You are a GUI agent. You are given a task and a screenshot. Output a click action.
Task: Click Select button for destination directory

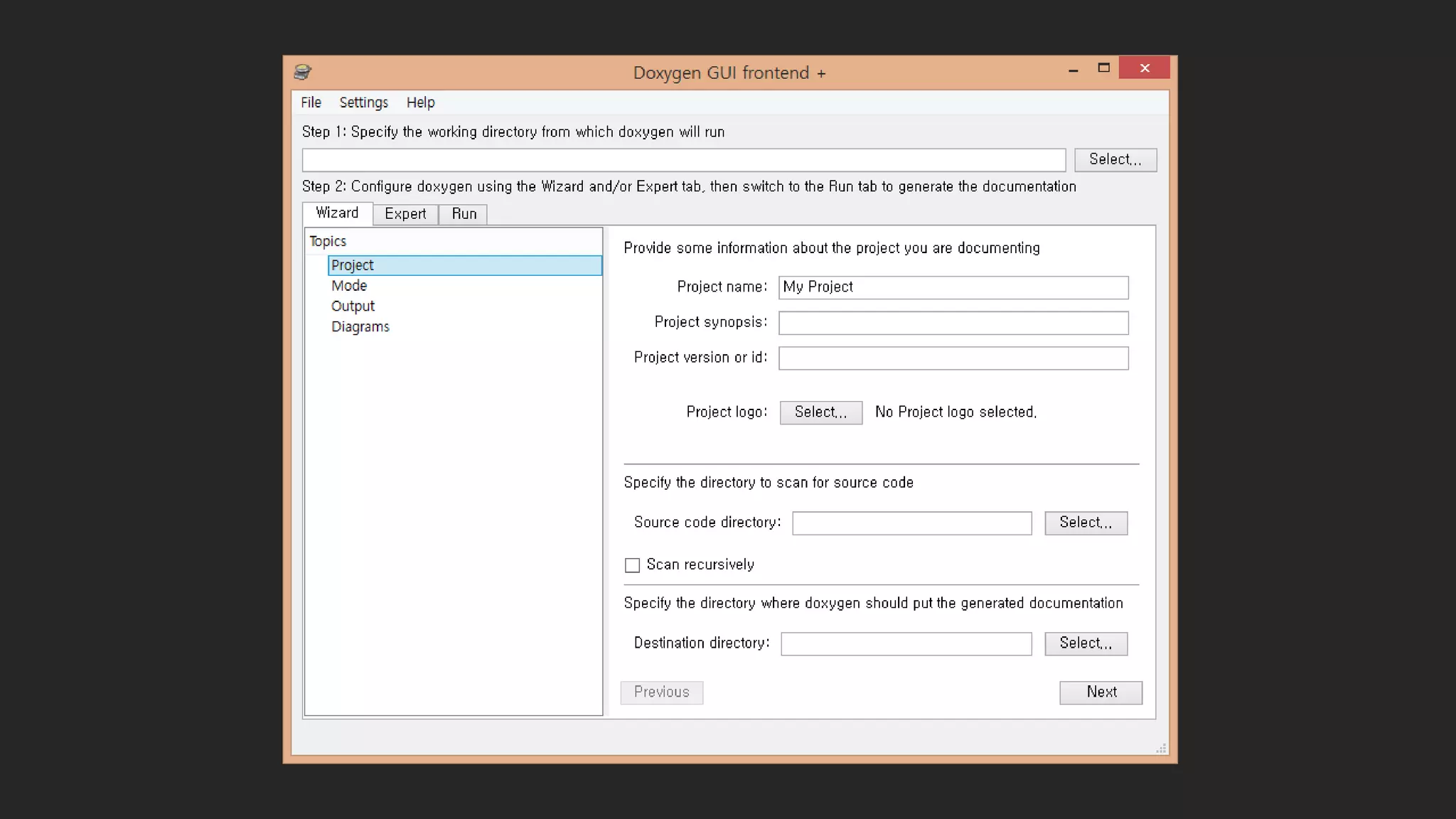(x=1086, y=643)
